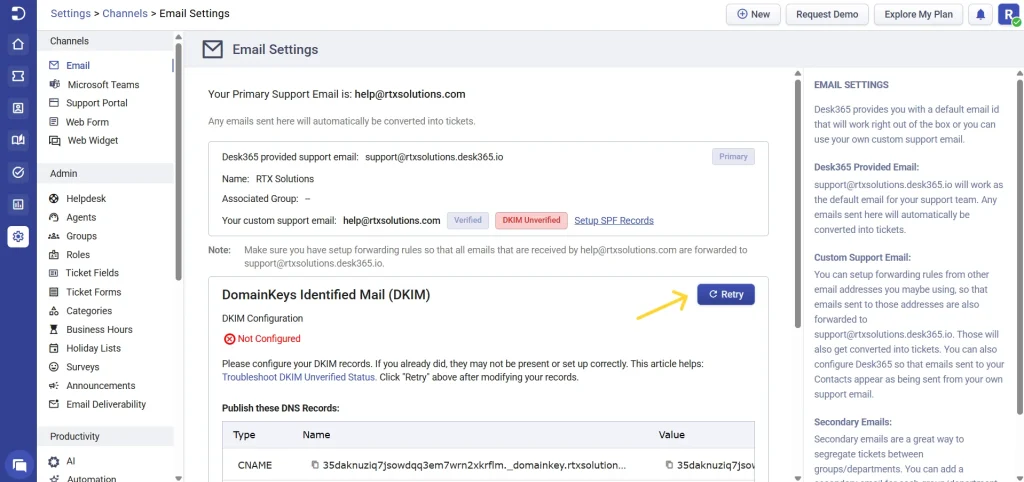Click the Microsoft Teams channel icon
This screenshot has width=1024, height=482.
tap(55, 84)
